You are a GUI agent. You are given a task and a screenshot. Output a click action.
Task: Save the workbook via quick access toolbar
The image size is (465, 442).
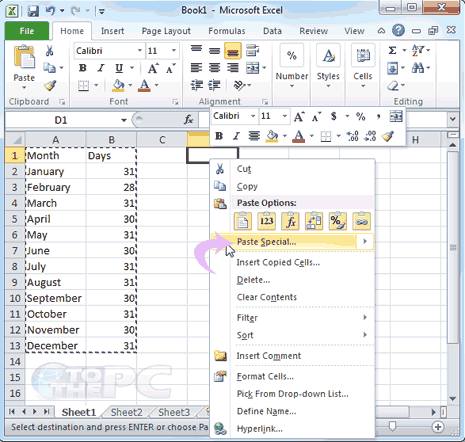[33, 11]
